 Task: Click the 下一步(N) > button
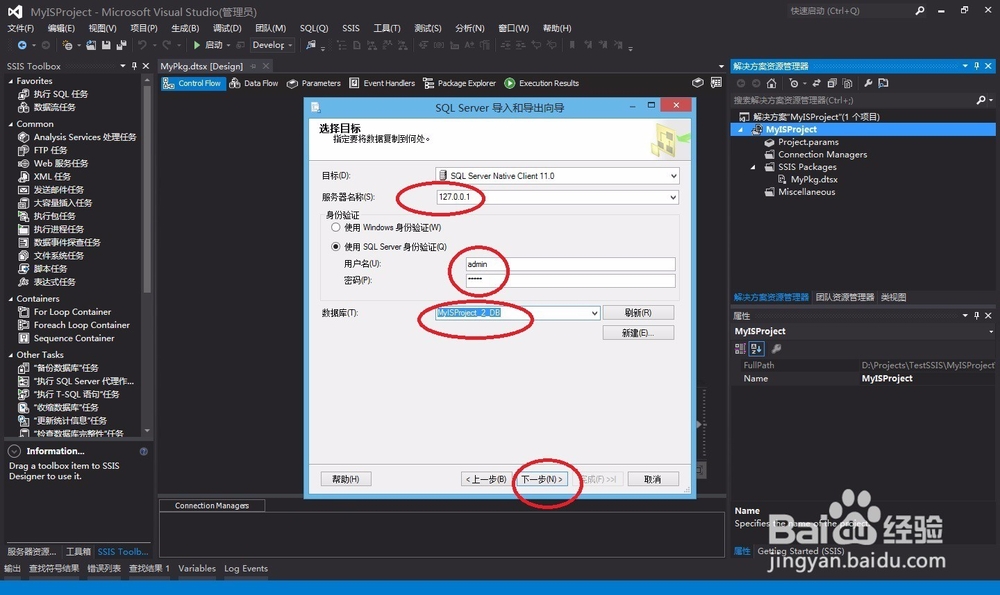(541, 479)
